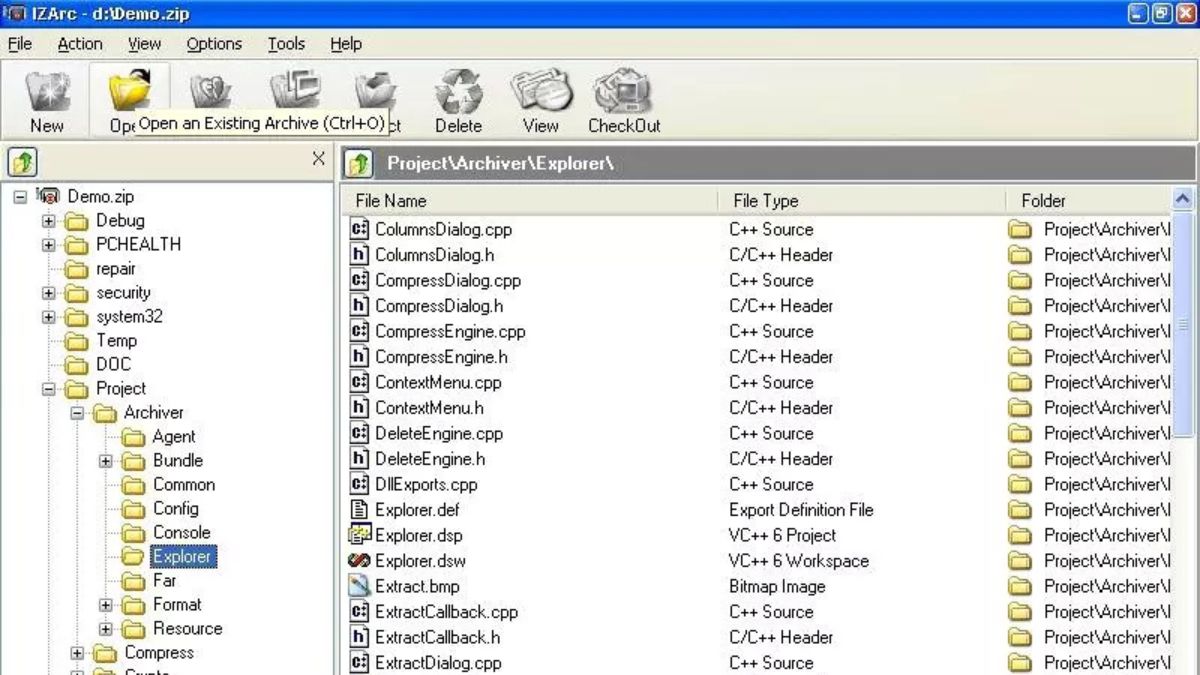The width and height of the screenshot is (1200, 675).
Task: Select the DOC folder in tree
Action: [113, 365]
